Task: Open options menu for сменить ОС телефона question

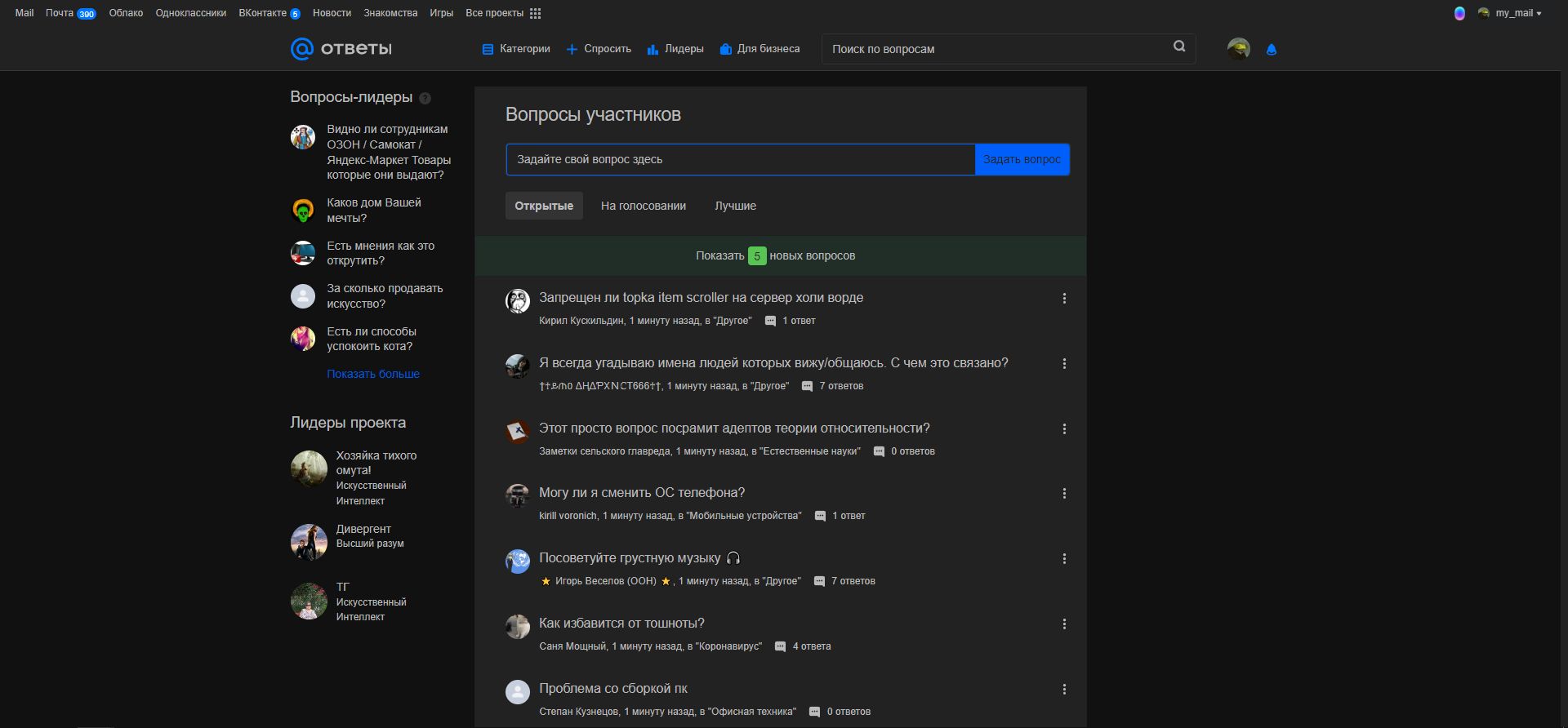Action: click(x=1064, y=494)
